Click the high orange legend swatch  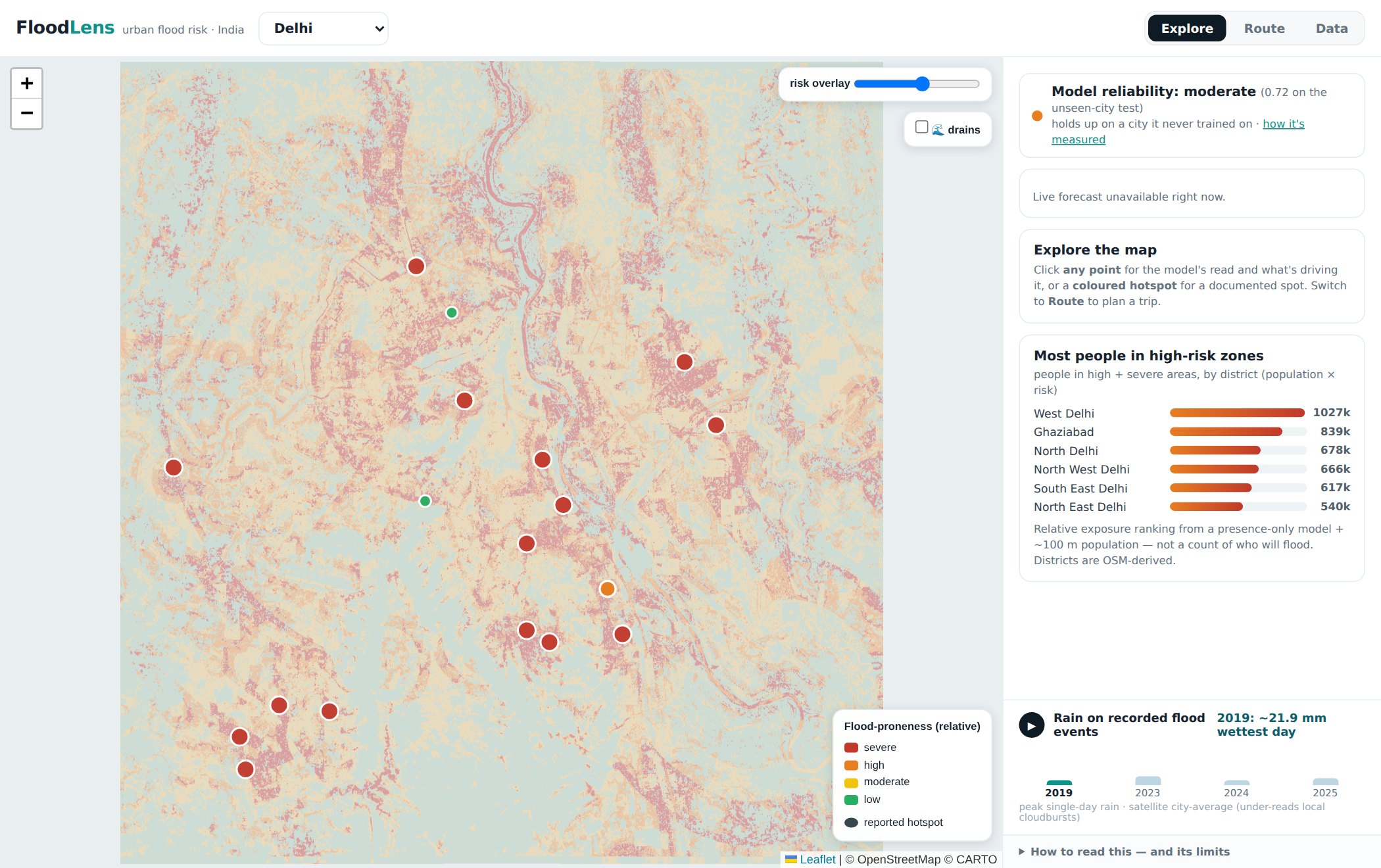tap(851, 765)
